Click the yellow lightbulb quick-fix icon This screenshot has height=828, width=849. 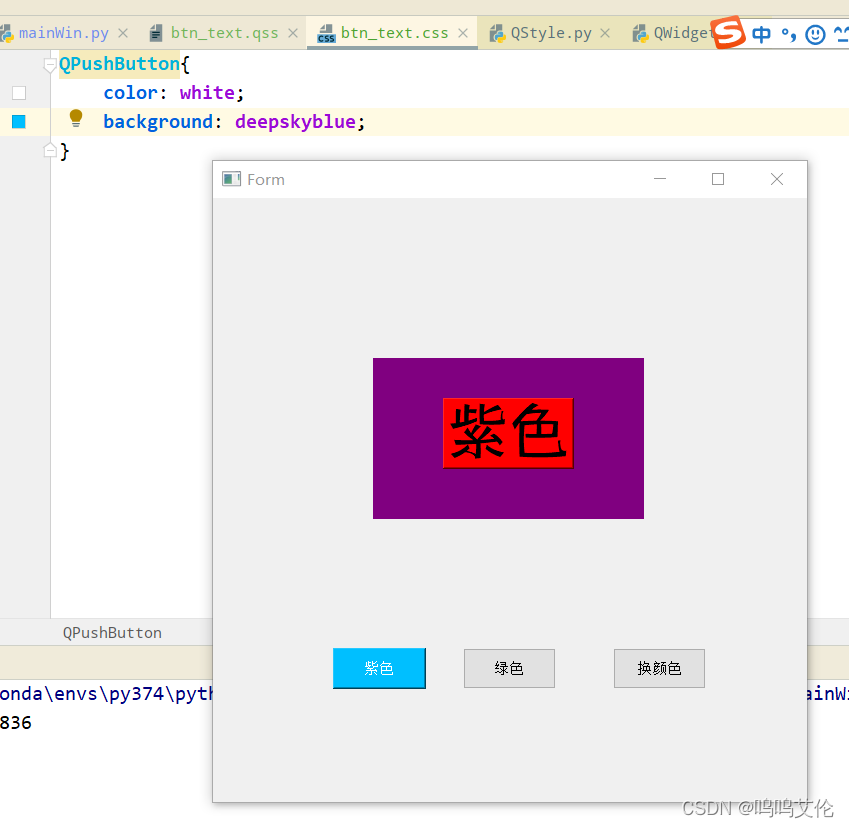(x=76, y=120)
